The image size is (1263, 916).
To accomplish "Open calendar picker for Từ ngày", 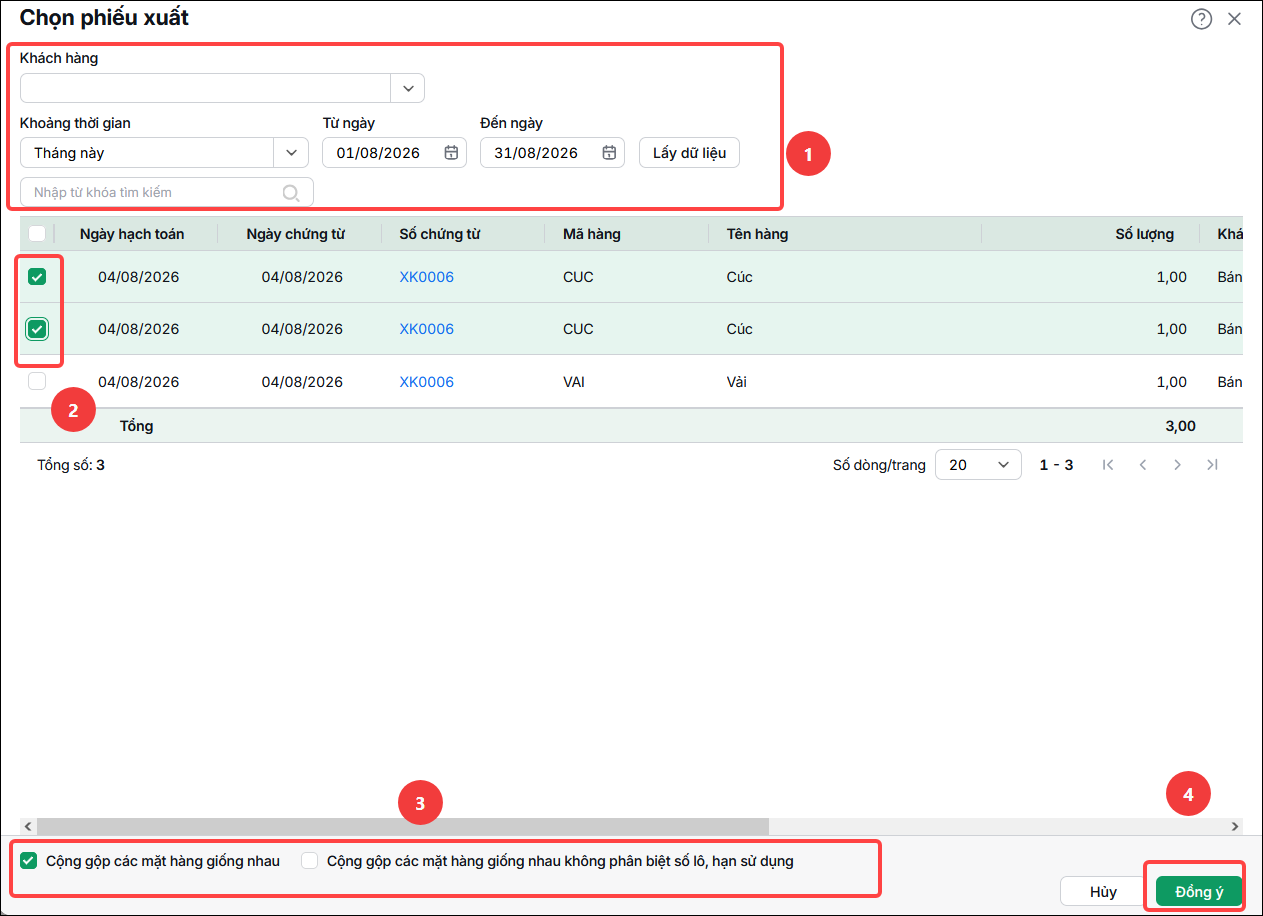I will (x=451, y=153).
